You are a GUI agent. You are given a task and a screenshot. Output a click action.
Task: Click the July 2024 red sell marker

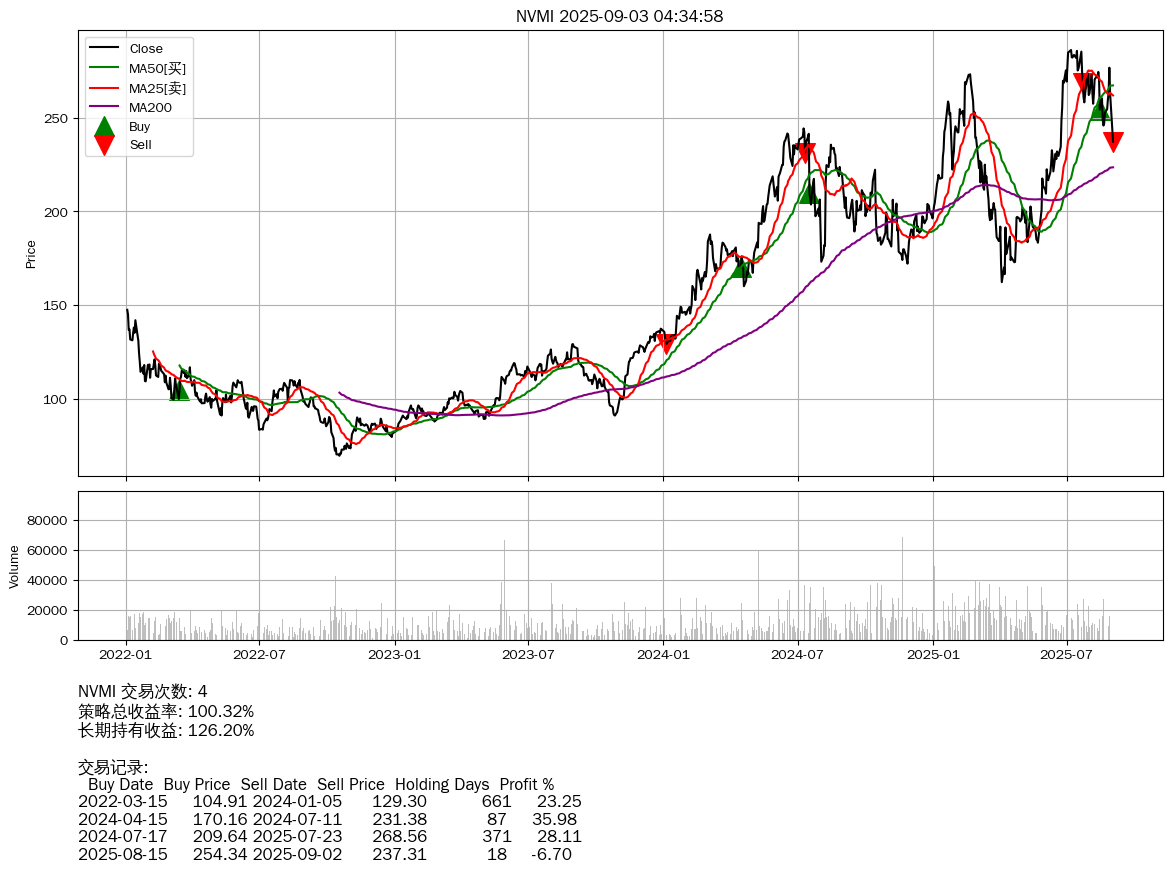coord(805,153)
